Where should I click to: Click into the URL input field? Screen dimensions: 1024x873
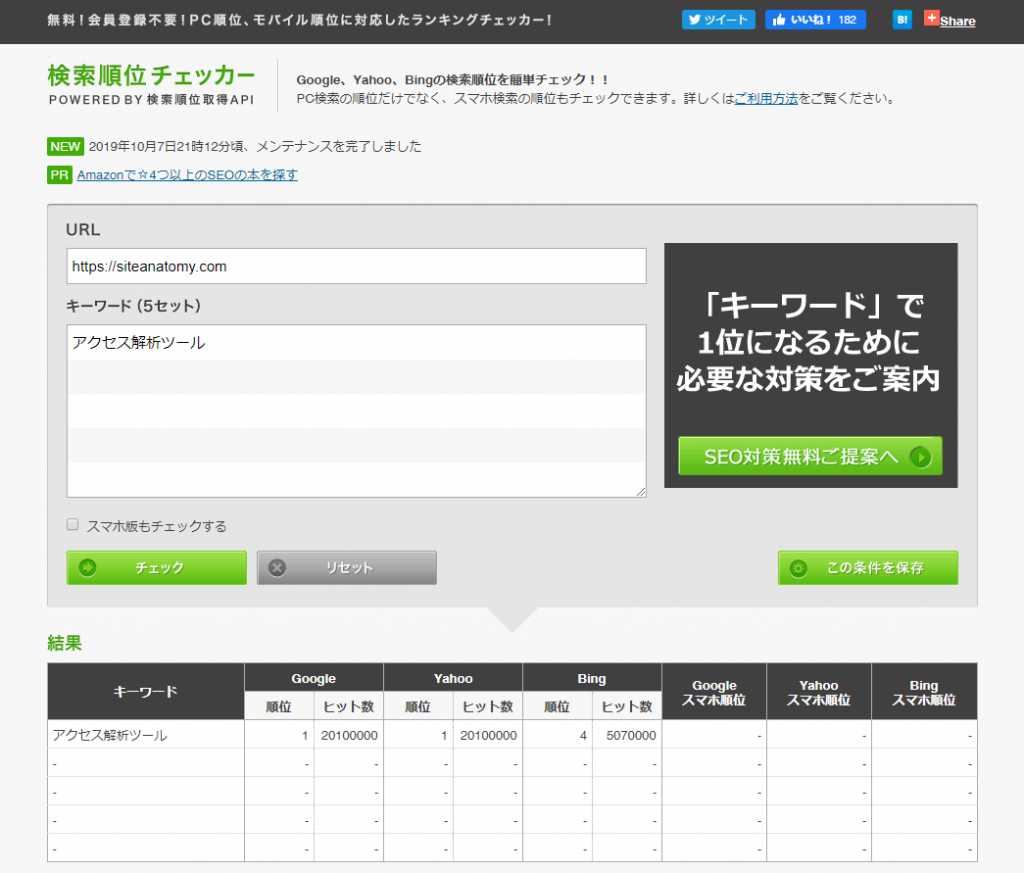point(356,266)
